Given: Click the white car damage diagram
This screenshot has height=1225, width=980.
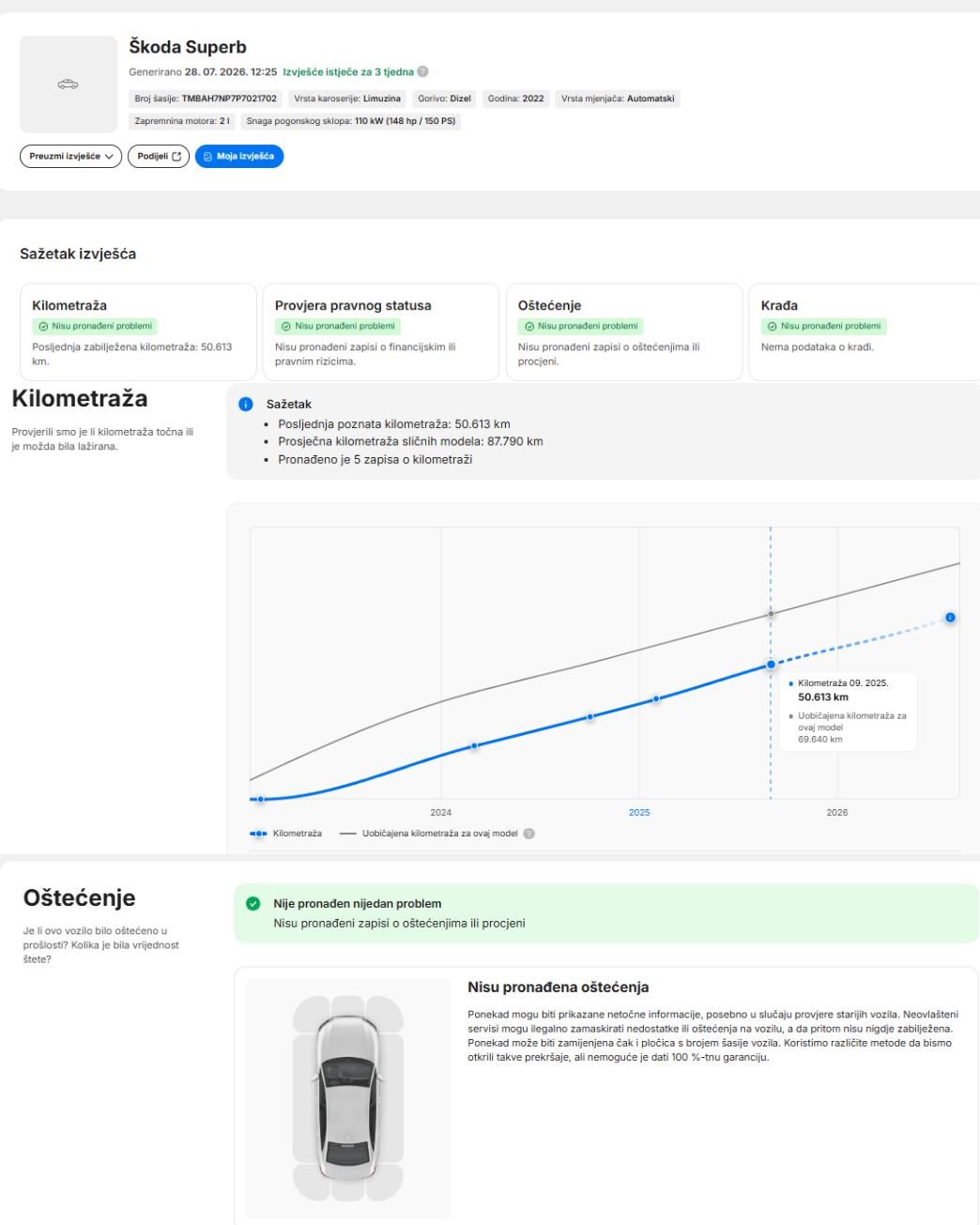Looking at the screenshot, I should point(348,1098).
